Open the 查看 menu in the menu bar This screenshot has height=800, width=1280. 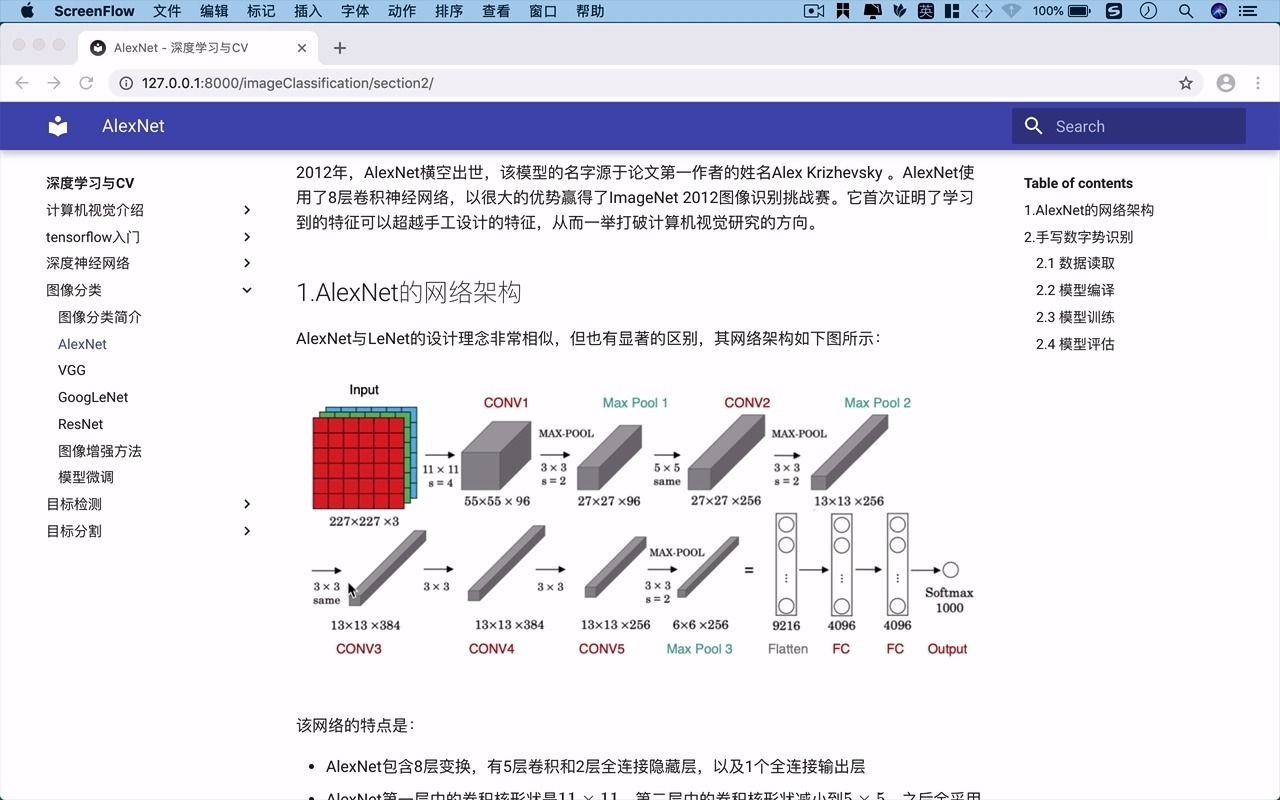pos(495,11)
